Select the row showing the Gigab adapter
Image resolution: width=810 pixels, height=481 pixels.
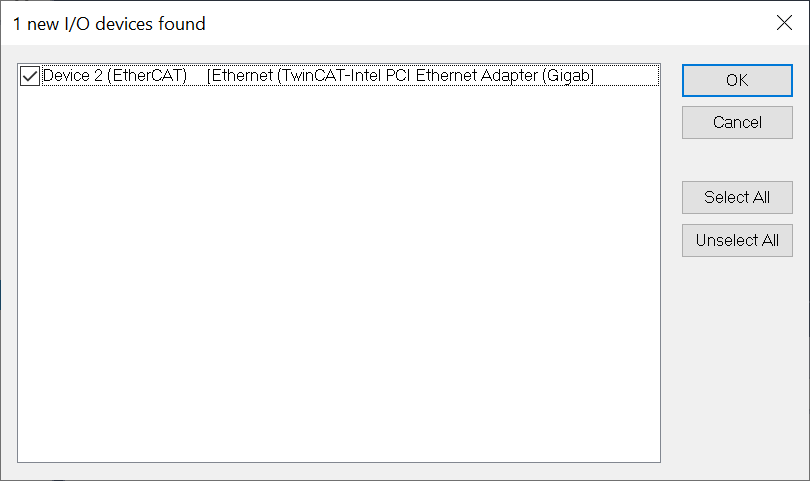339,75
